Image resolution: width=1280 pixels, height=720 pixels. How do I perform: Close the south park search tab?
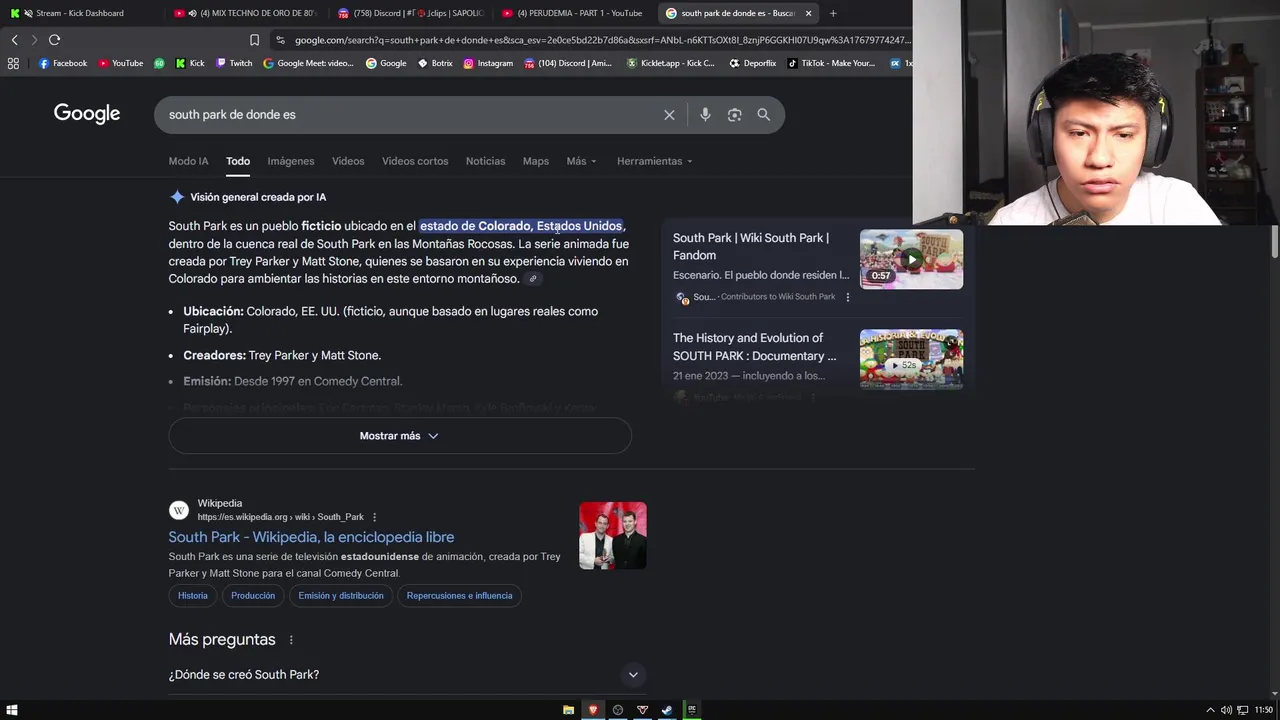coord(808,13)
